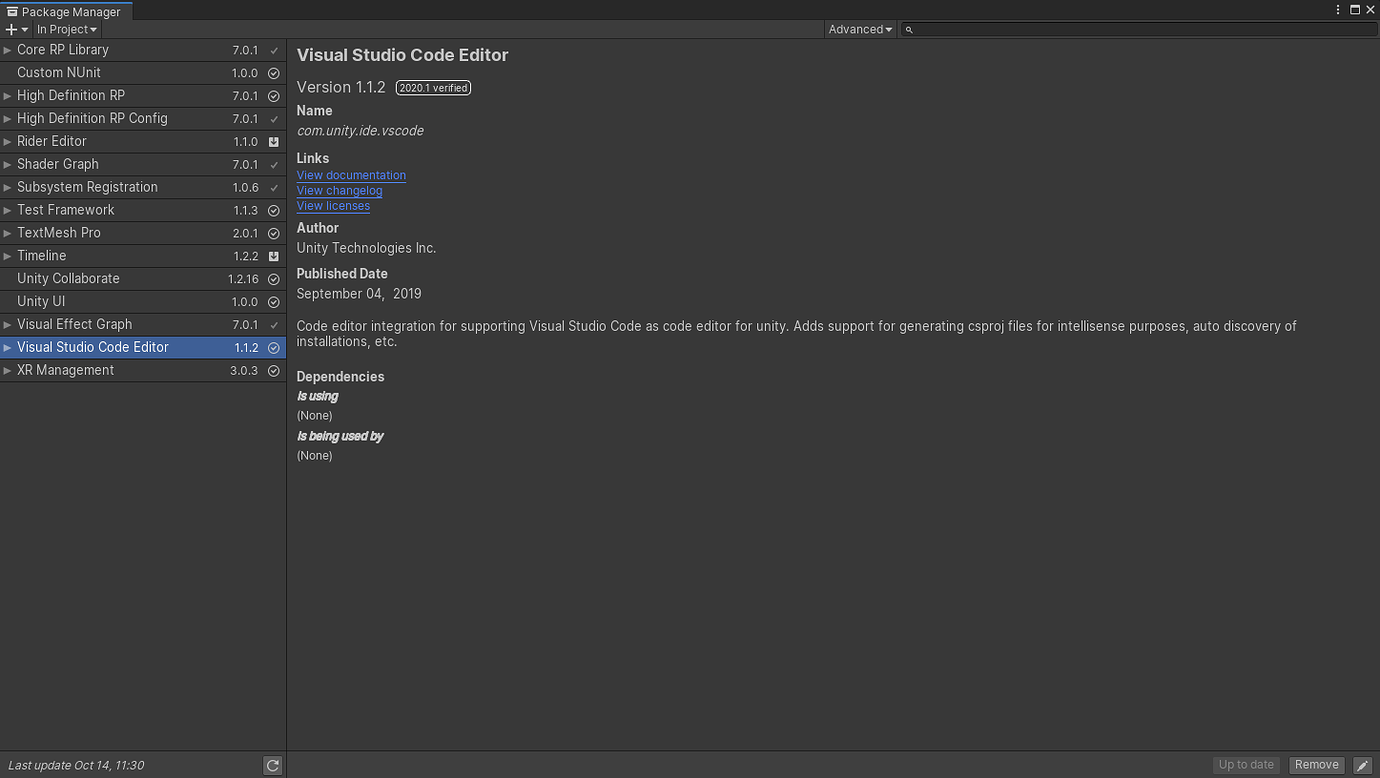
Task: Click the Timeline update-available icon
Action: (273, 256)
